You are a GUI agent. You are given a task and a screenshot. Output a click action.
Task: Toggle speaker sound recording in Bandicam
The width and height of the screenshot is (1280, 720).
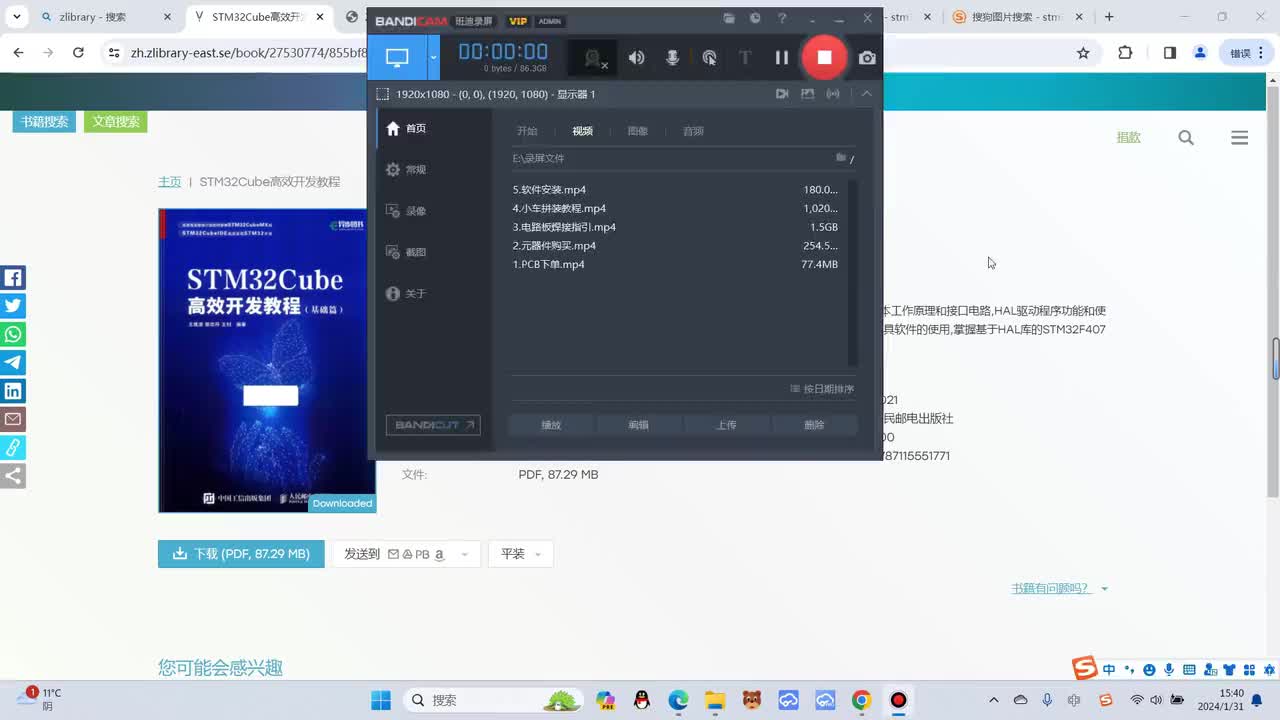pos(637,58)
